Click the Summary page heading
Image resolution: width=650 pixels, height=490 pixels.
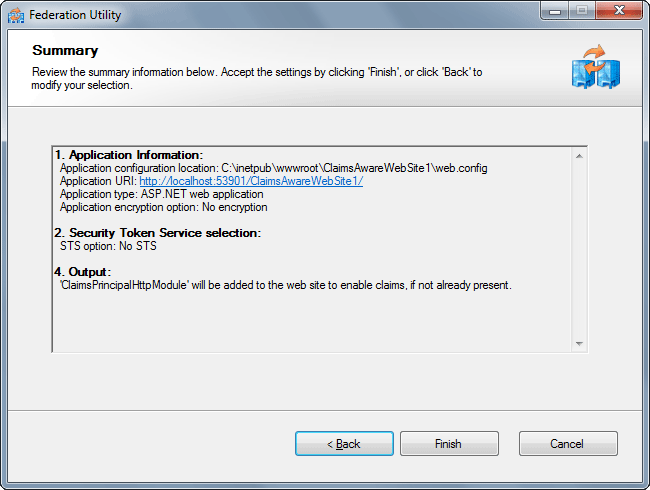[x=65, y=50]
